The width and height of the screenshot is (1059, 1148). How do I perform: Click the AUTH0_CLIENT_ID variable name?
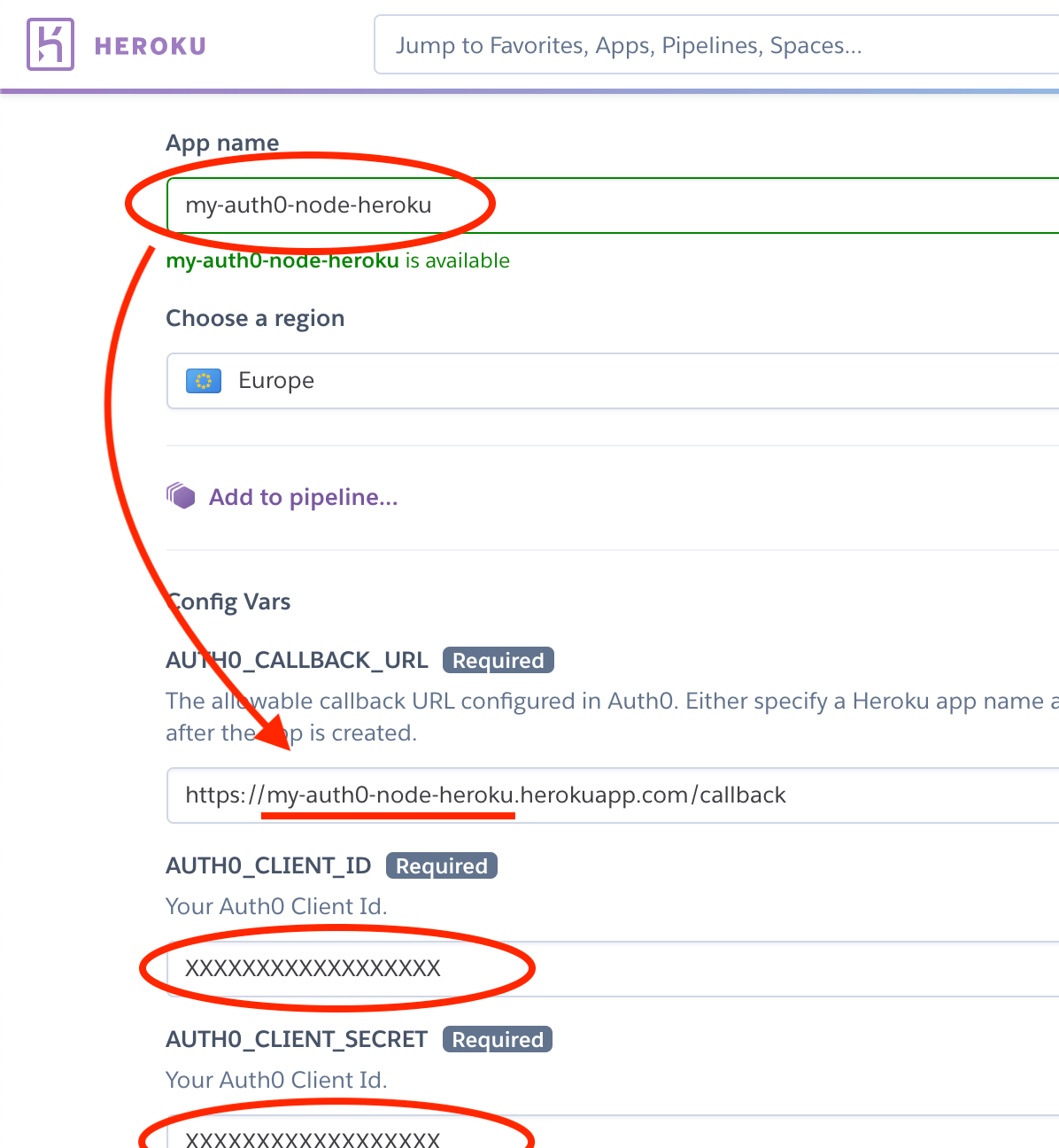[x=269, y=866]
